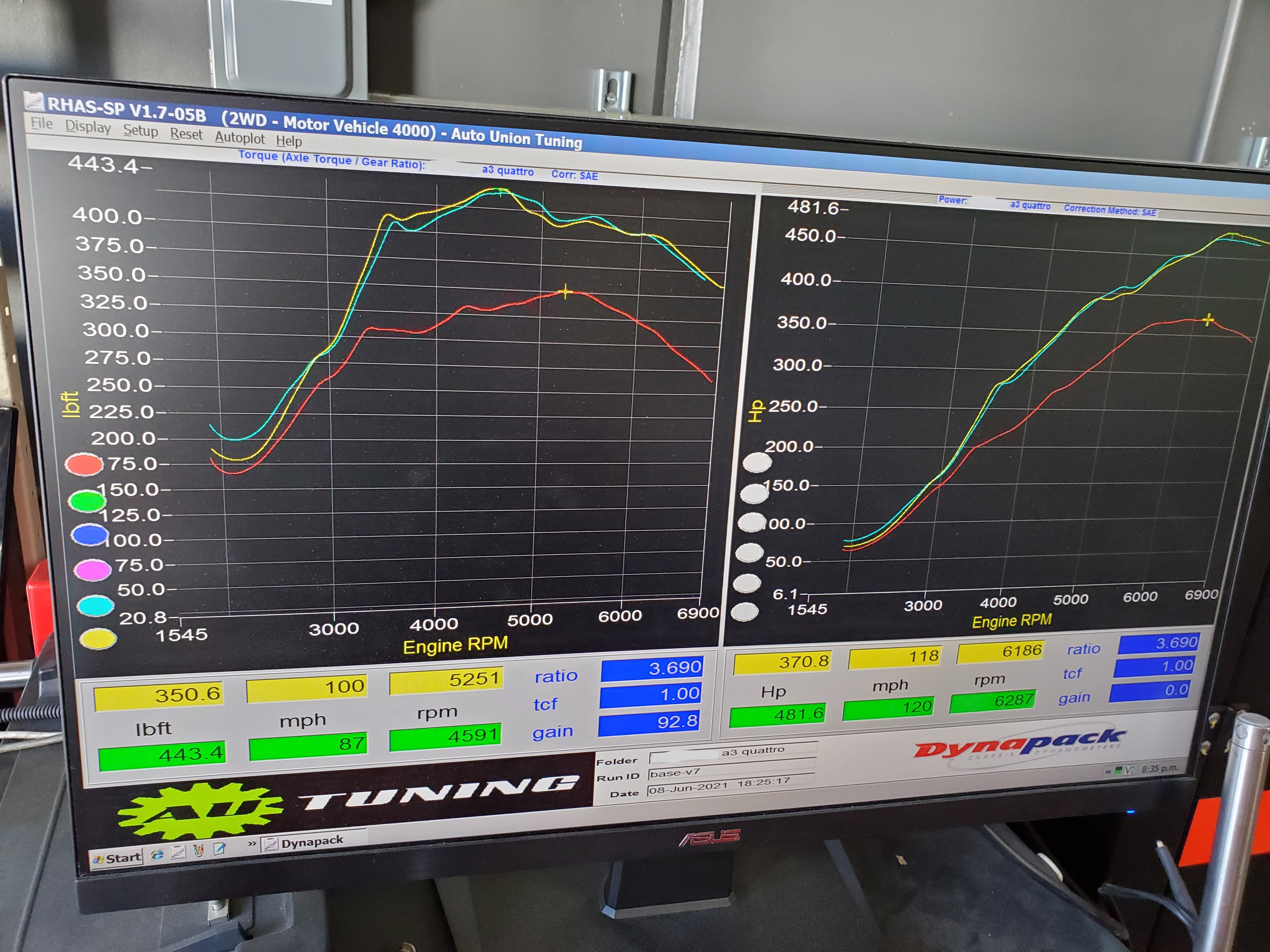Viewport: 1270px width, 952px height.
Task: Expand the quick launch overflow chevron
Action: (251, 844)
